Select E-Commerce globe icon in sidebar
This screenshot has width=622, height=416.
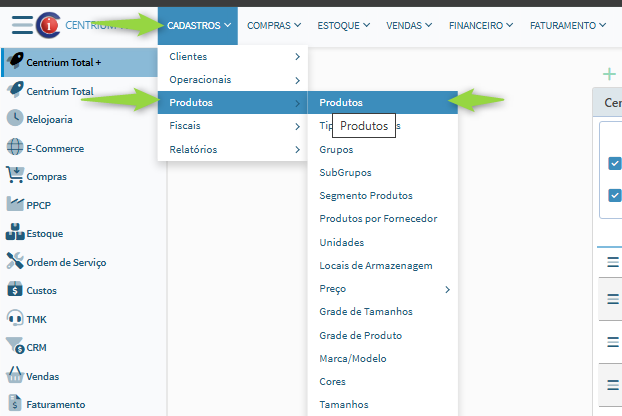point(16,148)
